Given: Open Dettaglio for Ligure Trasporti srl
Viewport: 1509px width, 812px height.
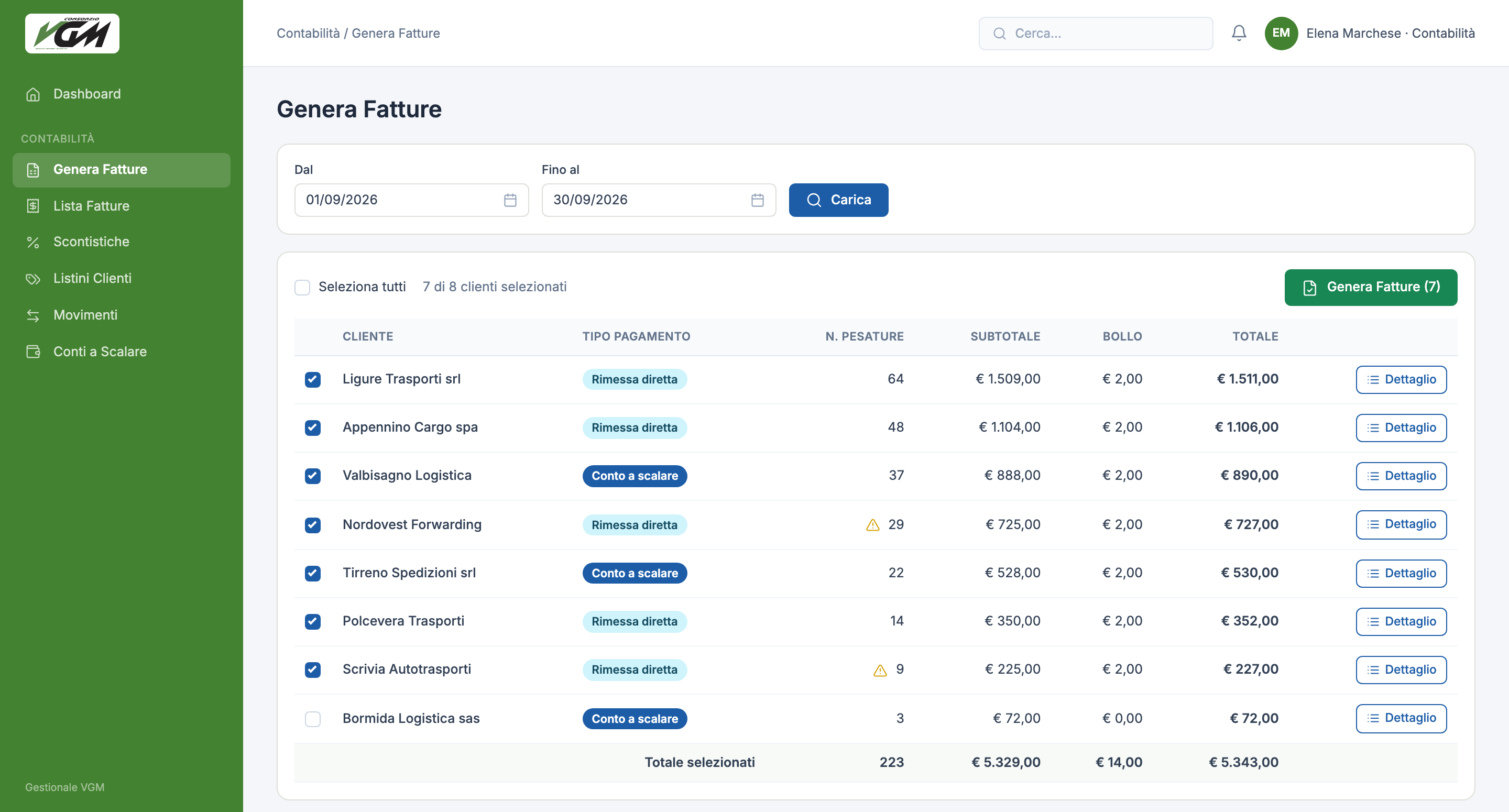Looking at the screenshot, I should point(1401,380).
